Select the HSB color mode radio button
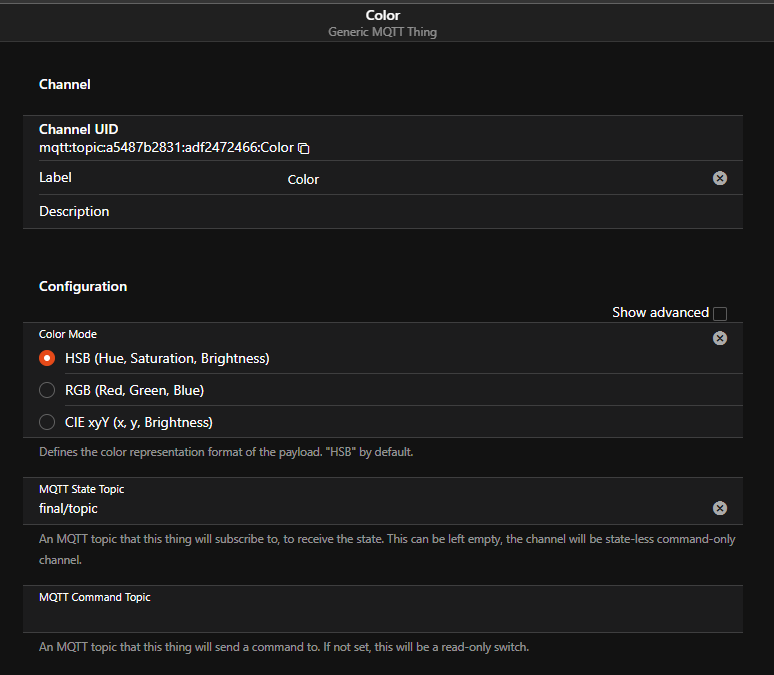Viewport: 774px width, 675px height. [47, 358]
